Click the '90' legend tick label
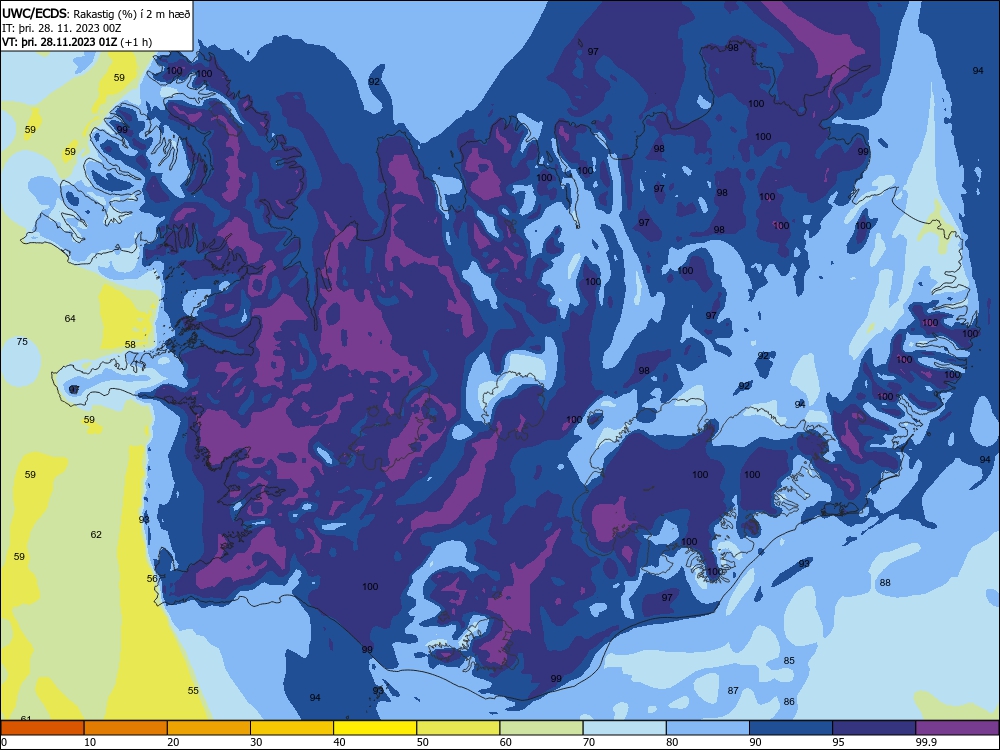Viewport: 1000px width, 750px height. click(x=755, y=742)
